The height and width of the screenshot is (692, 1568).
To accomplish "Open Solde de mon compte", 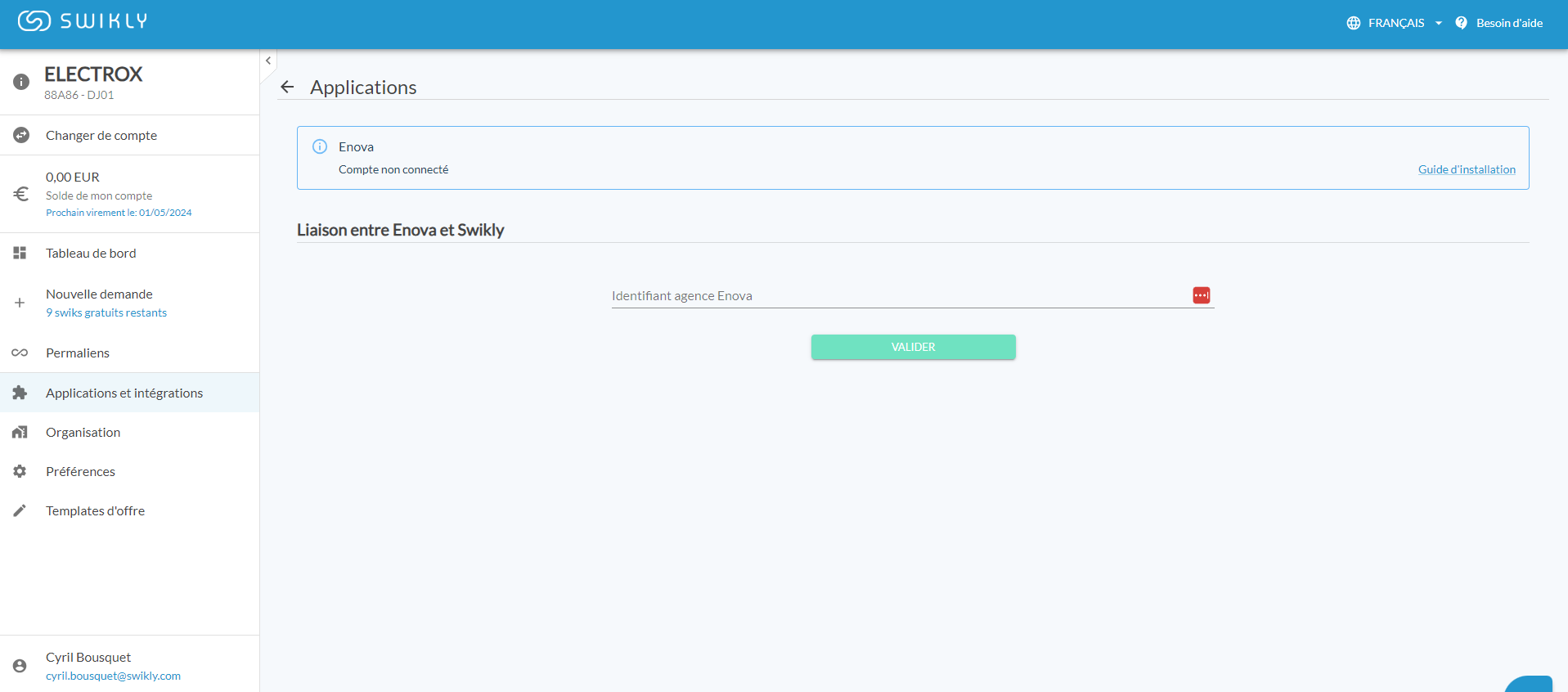I will tap(99, 195).
